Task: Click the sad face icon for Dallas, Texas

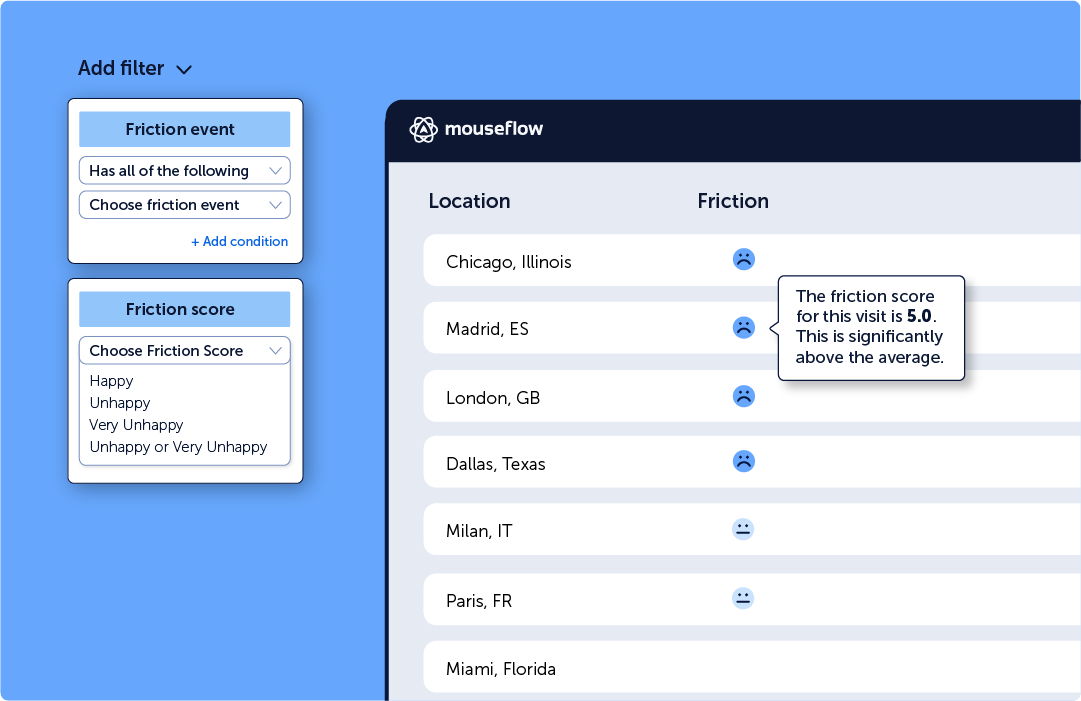Action: point(743,462)
